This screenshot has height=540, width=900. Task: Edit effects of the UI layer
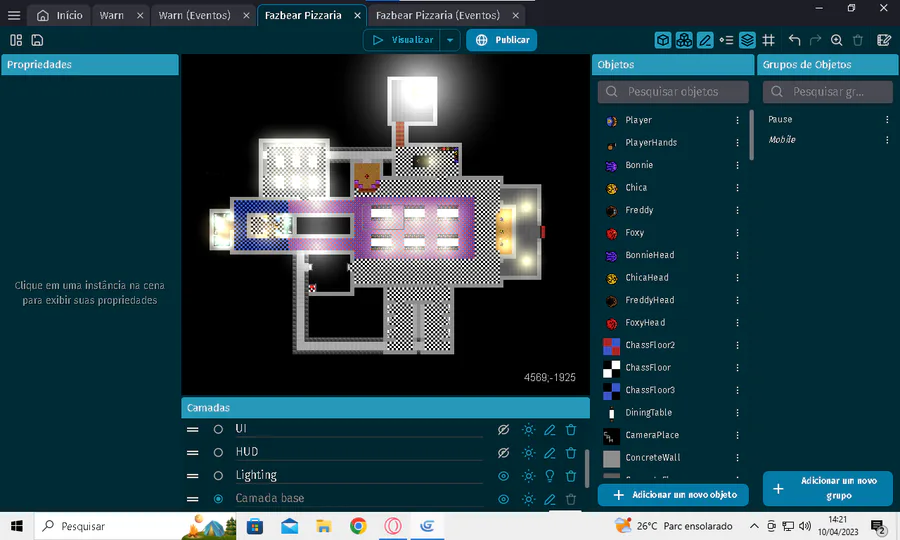(x=529, y=430)
